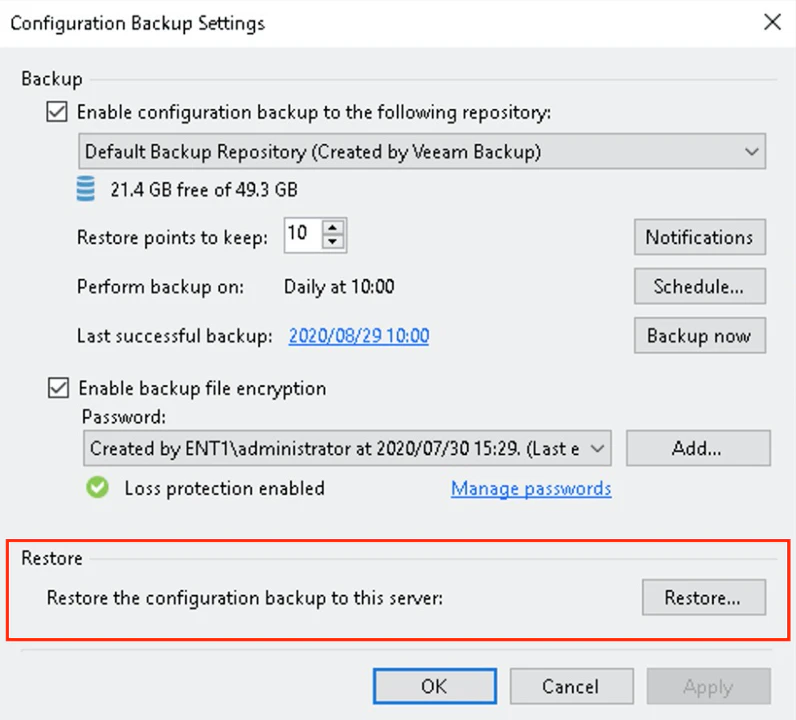Click the 'Password:' label
Screen dimensions: 796x720
(x=124, y=417)
